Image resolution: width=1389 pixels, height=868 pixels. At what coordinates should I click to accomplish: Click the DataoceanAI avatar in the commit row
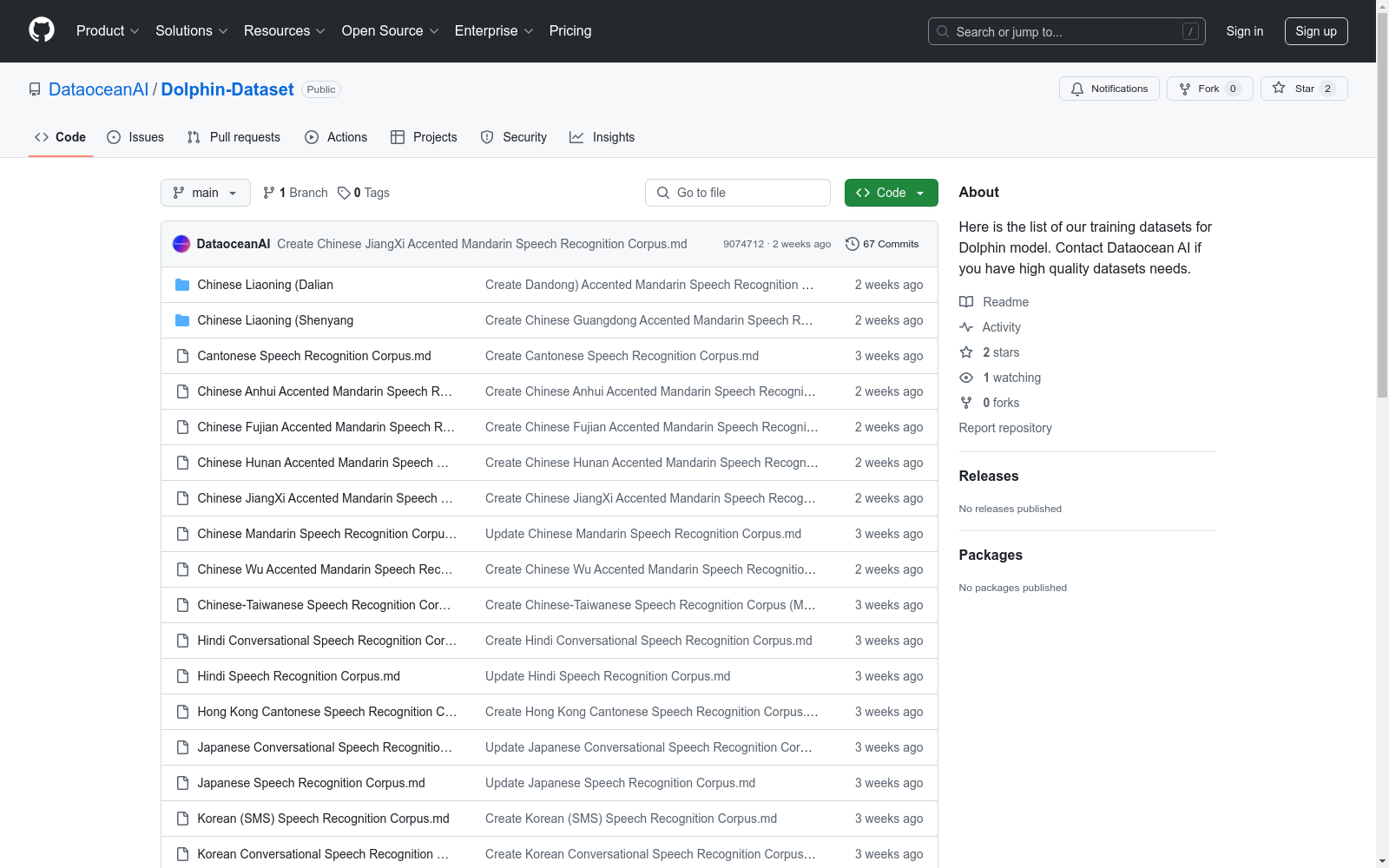[181, 244]
